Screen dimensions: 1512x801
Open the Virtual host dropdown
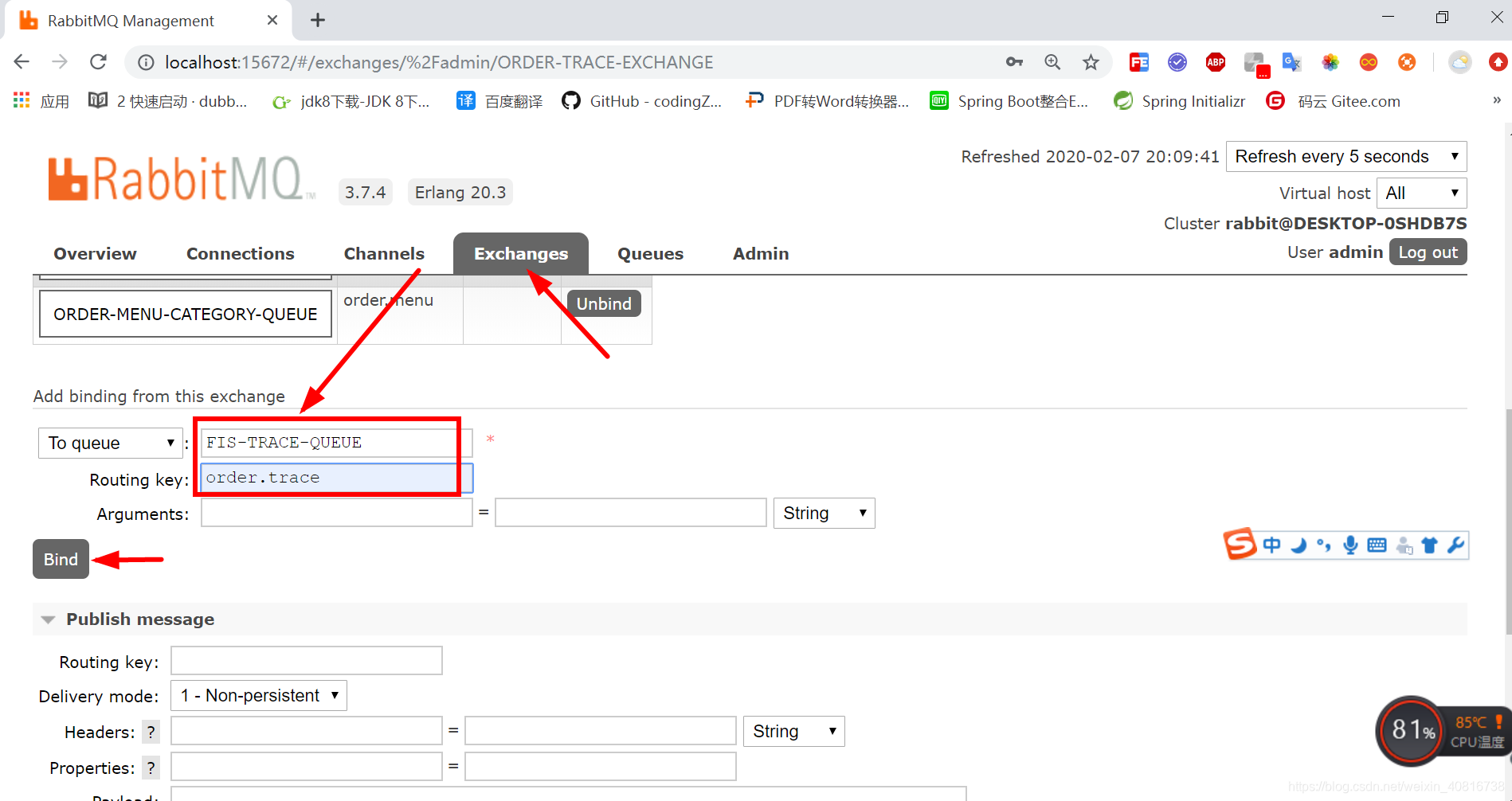pyautogui.click(x=1422, y=193)
